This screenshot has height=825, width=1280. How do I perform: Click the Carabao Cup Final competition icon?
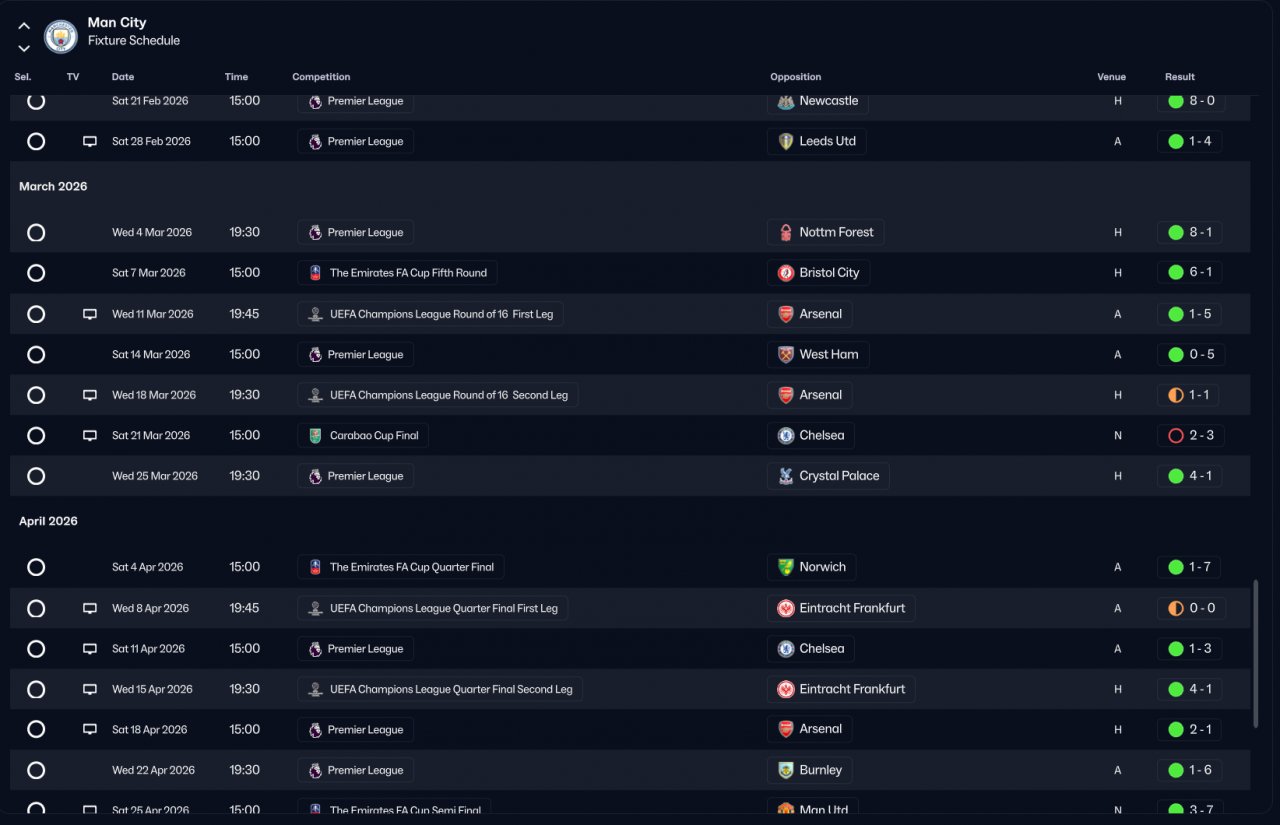point(315,436)
